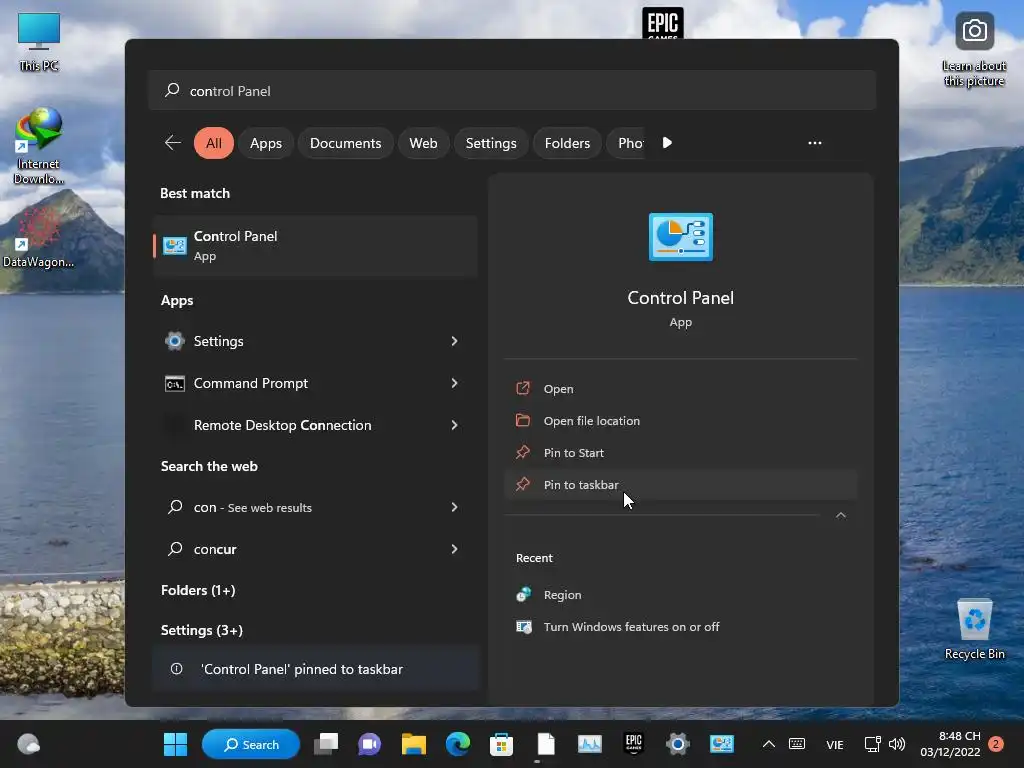
Task: Expand Settings app result options
Action: (455, 341)
